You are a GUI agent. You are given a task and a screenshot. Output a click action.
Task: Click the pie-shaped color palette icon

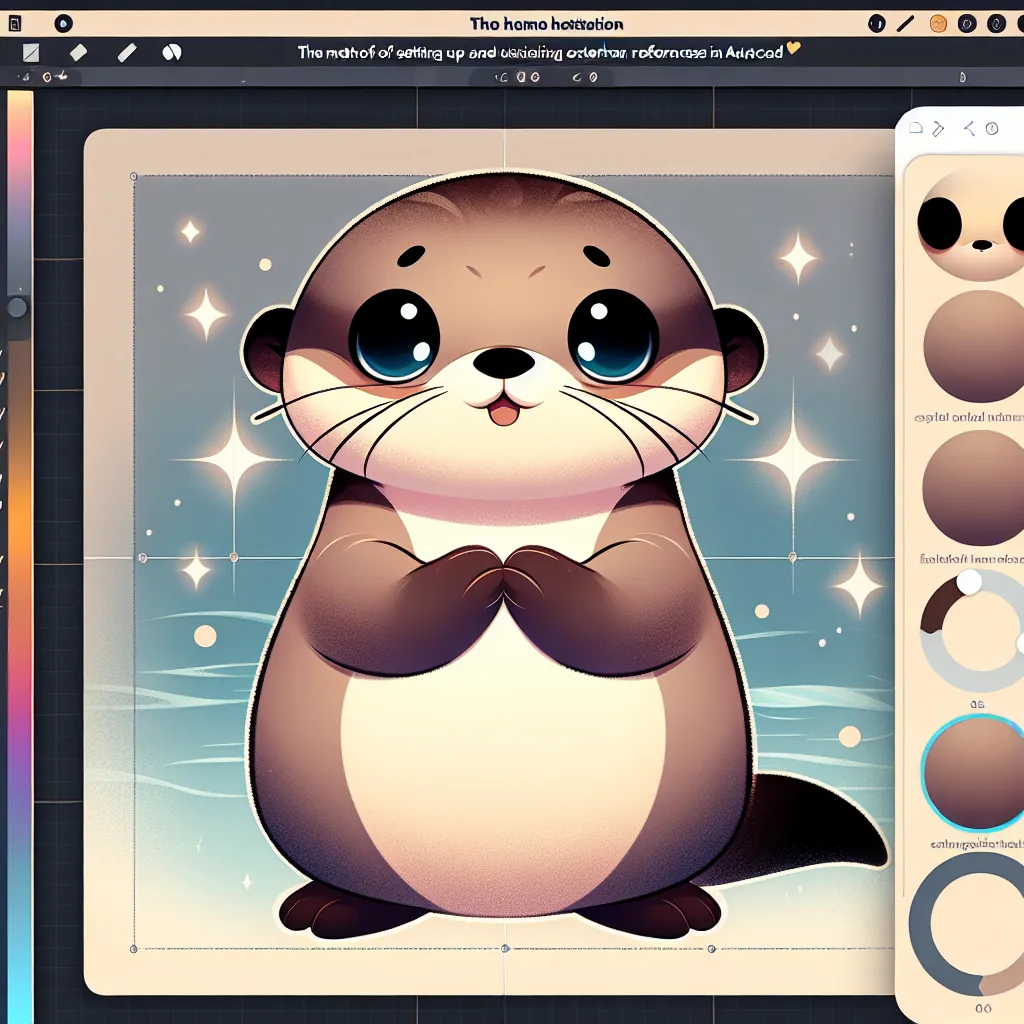coord(171,53)
